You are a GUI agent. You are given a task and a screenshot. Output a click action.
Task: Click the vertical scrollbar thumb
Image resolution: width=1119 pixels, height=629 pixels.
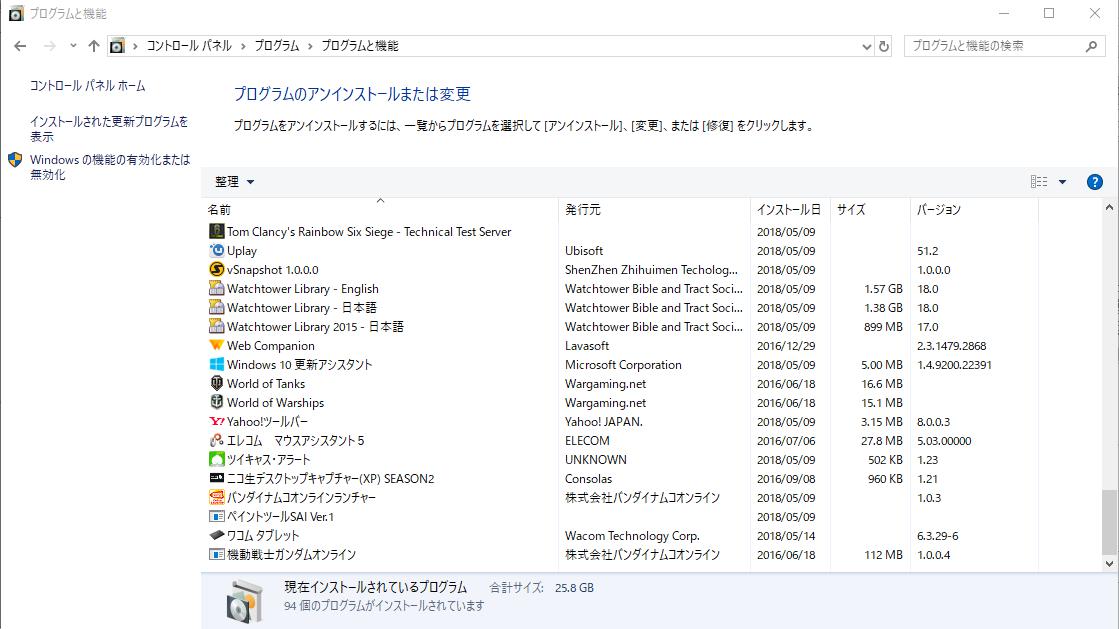click(x=1108, y=520)
